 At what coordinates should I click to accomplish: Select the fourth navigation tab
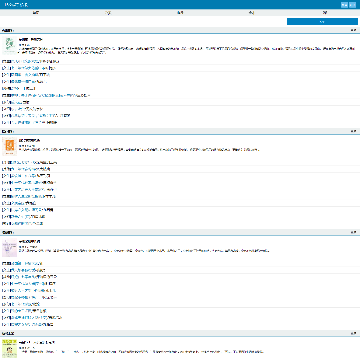(252, 13)
